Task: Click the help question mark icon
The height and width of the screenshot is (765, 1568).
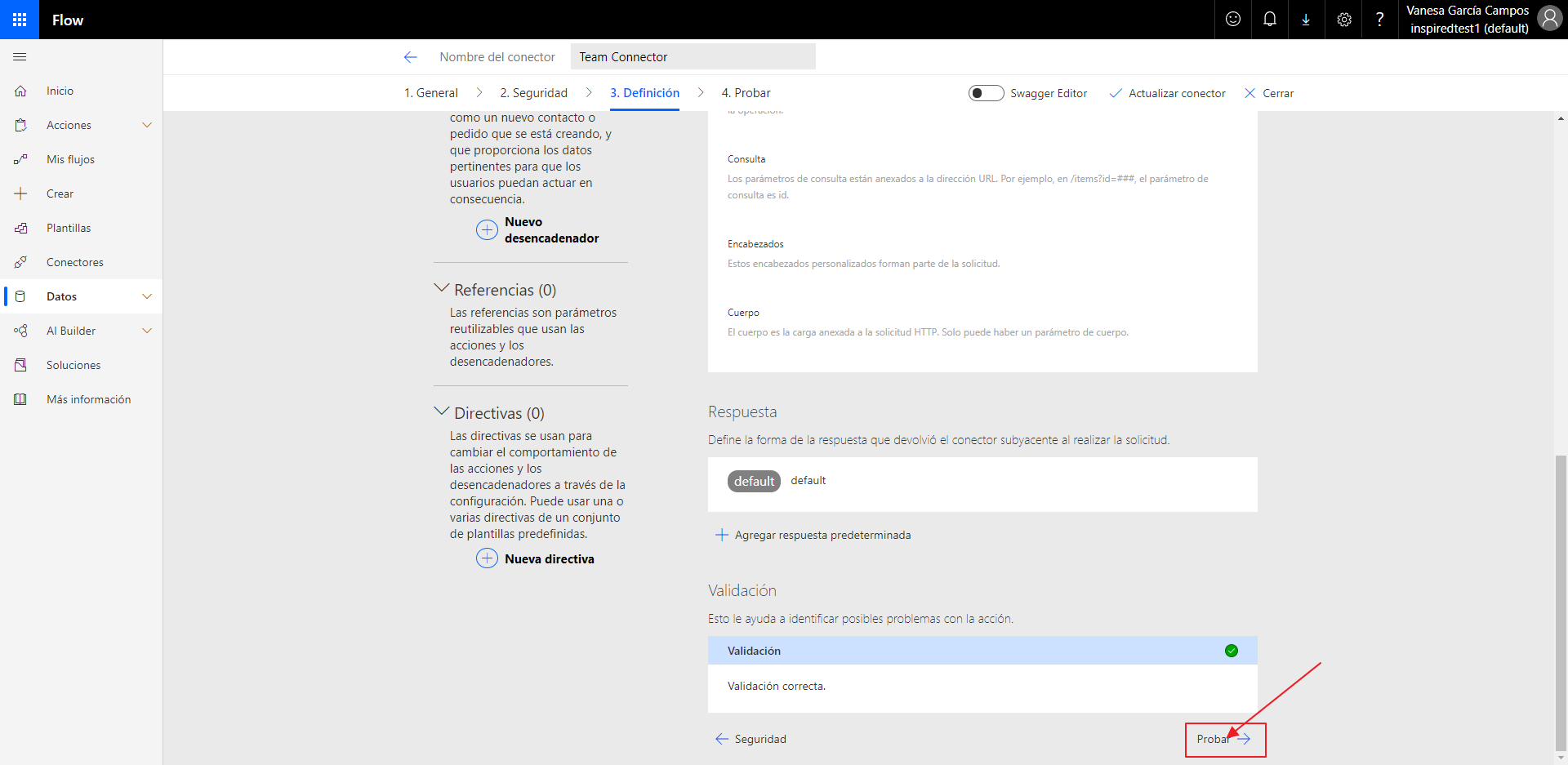Action: 1380,20
